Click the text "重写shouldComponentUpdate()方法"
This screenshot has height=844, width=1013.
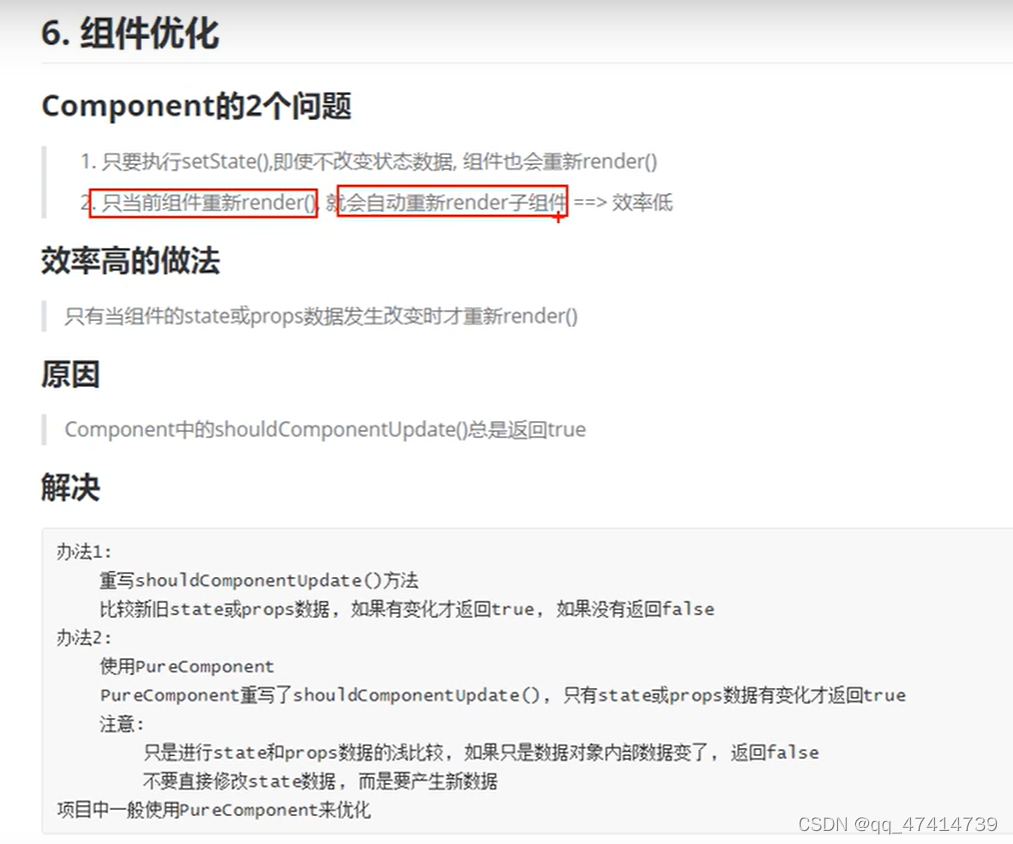click(260, 580)
